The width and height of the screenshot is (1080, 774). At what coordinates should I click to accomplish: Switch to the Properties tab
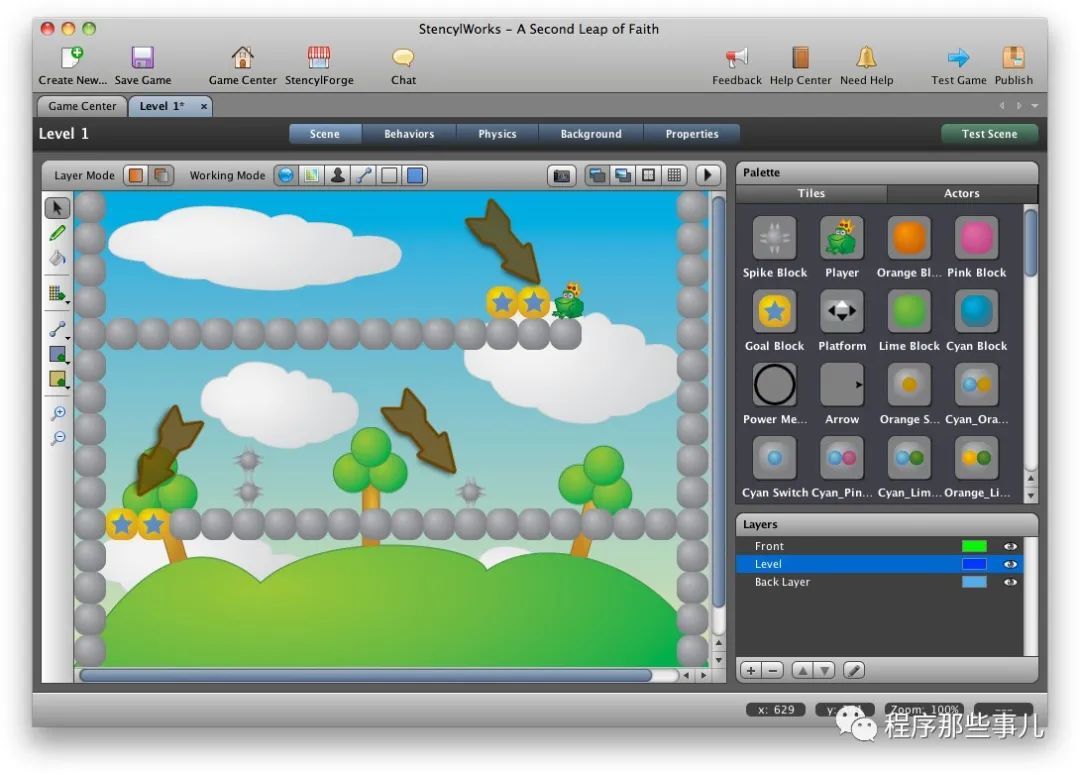point(692,134)
